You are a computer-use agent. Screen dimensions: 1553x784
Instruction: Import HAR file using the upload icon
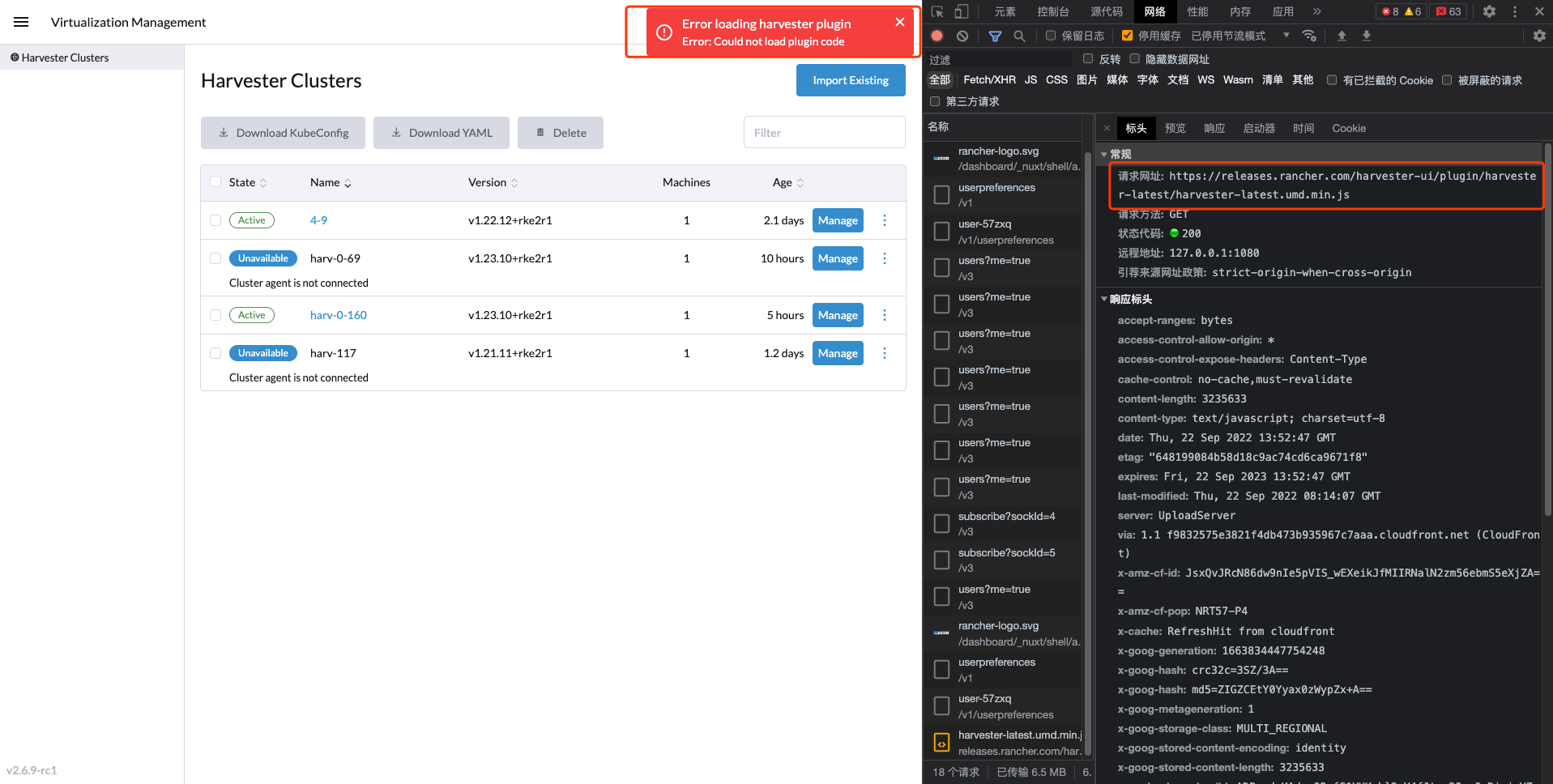[x=1342, y=36]
